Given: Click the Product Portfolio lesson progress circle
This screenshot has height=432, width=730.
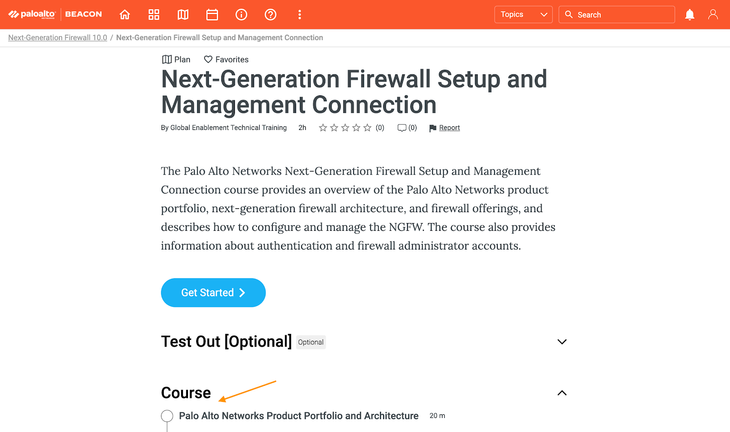Looking at the screenshot, I should [x=167, y=416].
